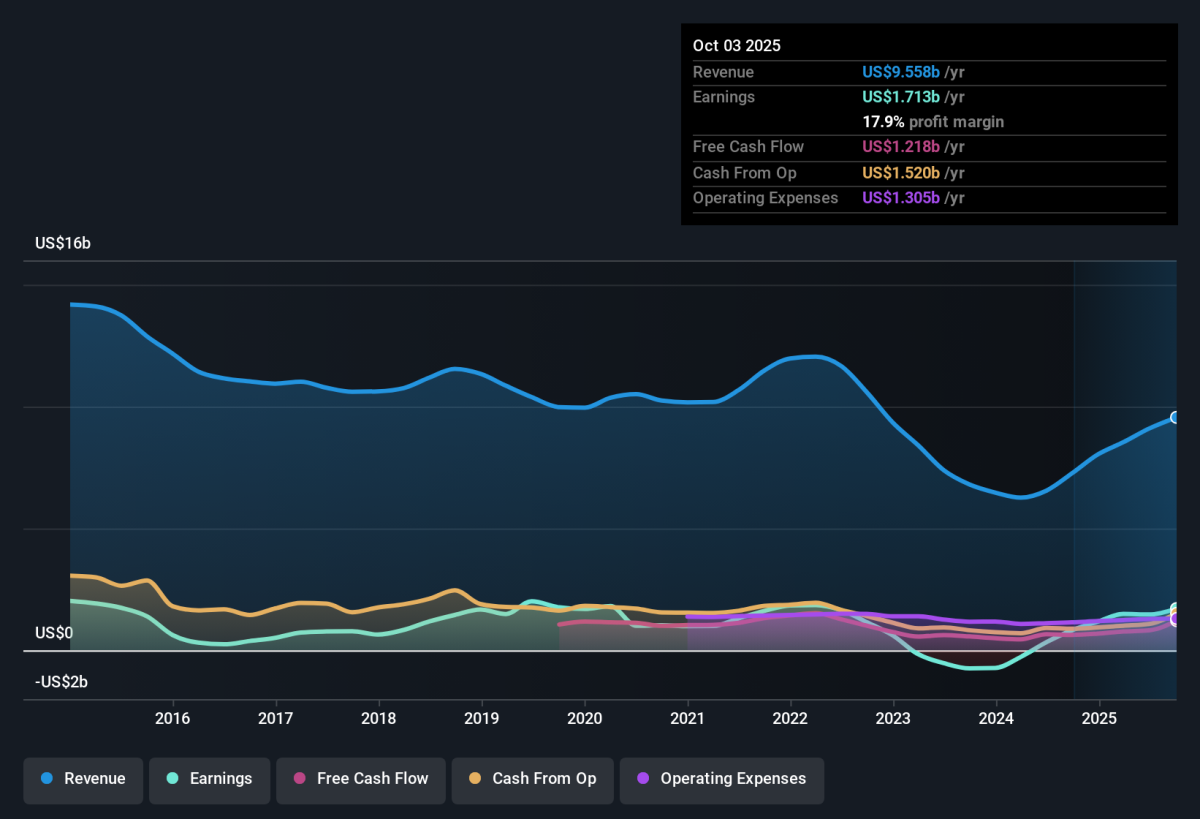Image resolution: width=1200 pixels, height=819 pixels.
Task: Select the US$1.713b earnings value in tooltip
Action: (900, 97)
